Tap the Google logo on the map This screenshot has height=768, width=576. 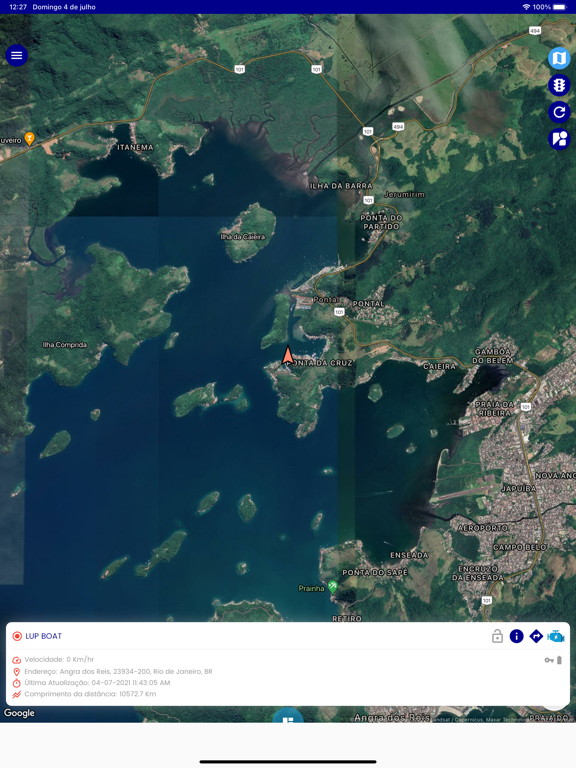[x=20, y=713]
